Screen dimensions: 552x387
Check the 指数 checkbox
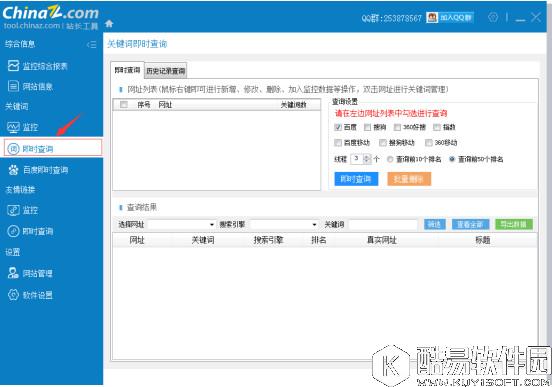[x=437, y=127]
